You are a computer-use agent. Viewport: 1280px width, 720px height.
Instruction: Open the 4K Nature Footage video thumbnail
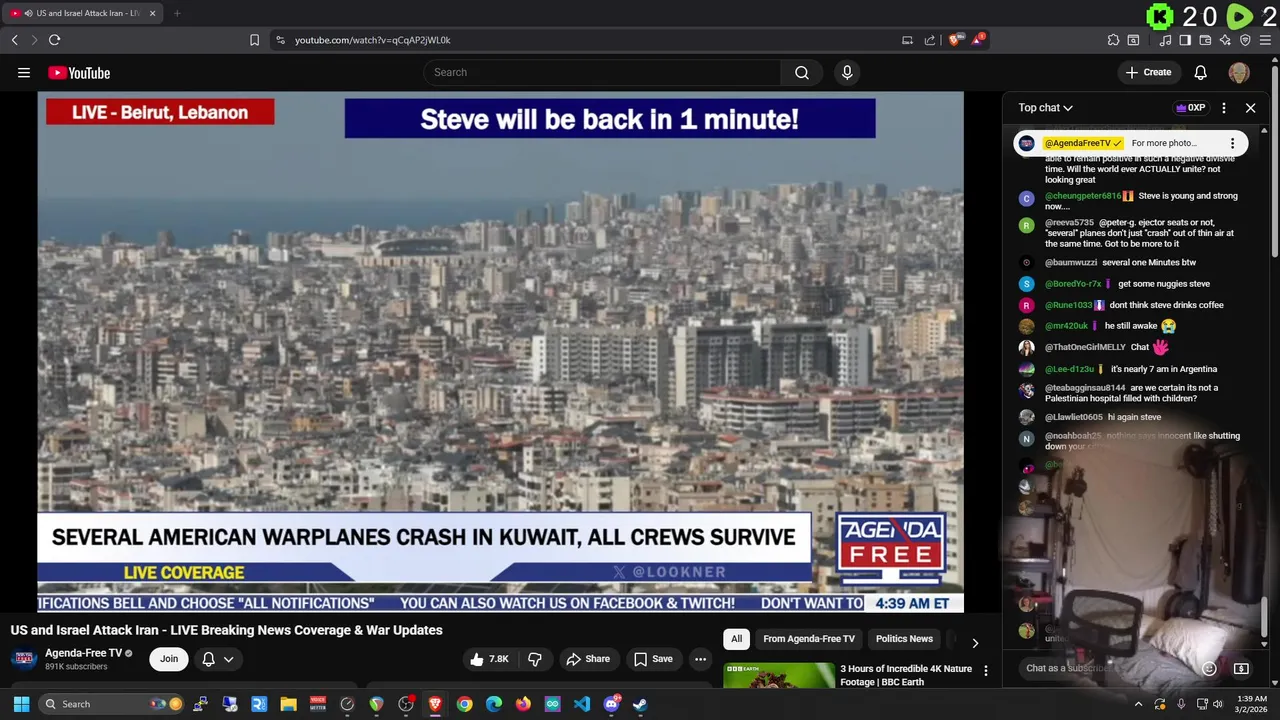click(x=779, y=675)
